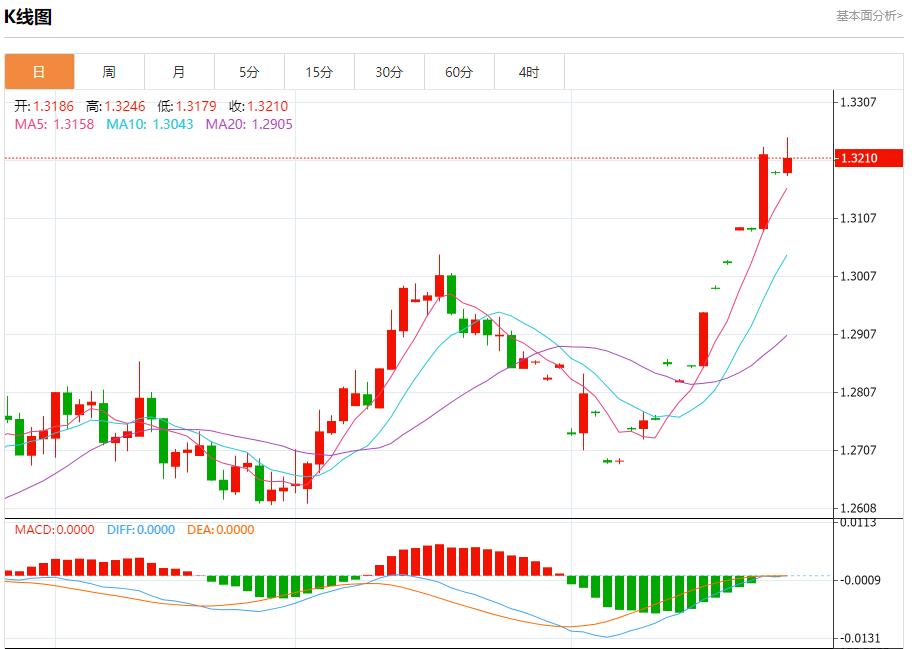Open the 基本面分析 link
Image resolution: width=912 pixels, height=649 pixels.
[x=868, y=16]
